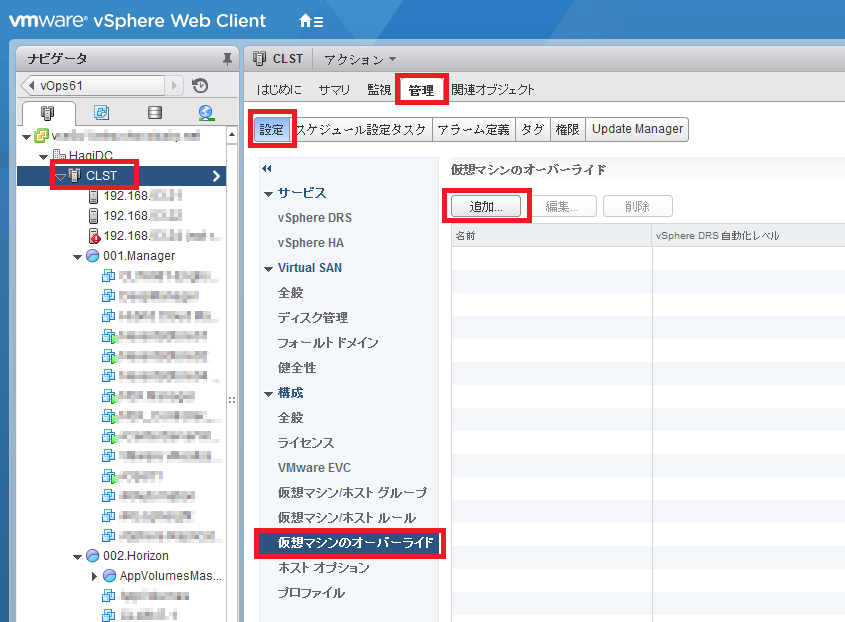Open ディスク管理 settings
This screenshot has height=622, width=845.
[313, 317]
